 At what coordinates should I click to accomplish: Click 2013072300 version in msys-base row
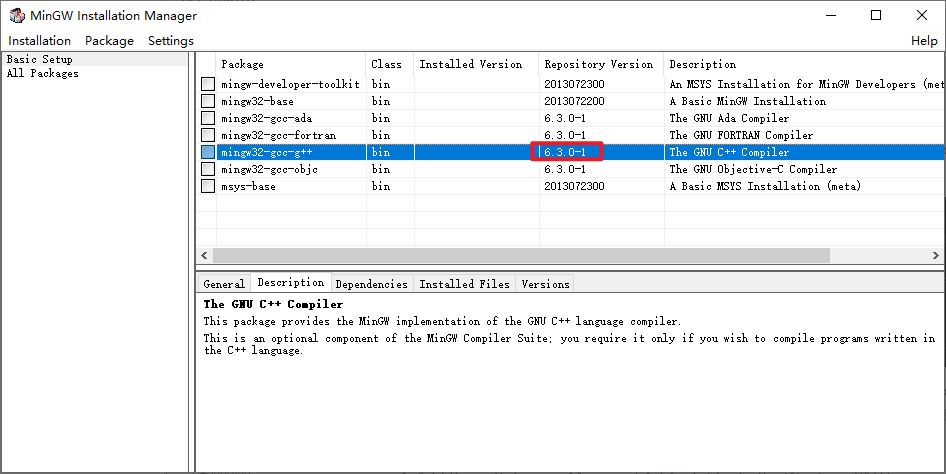tap(574, 186)
